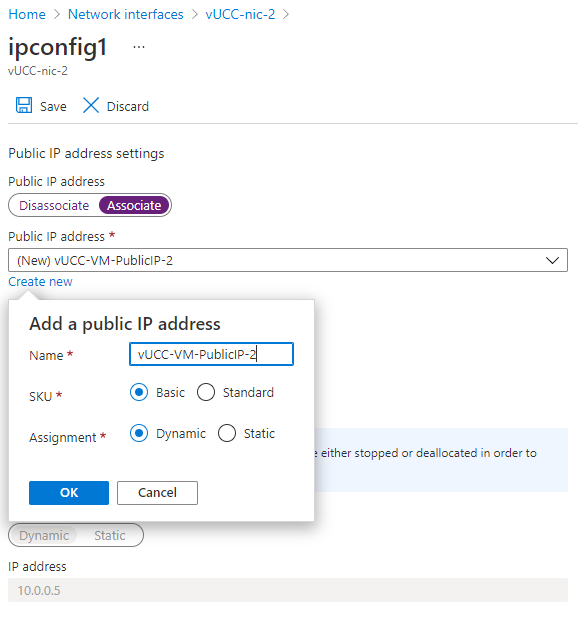Click the Discard X icon
This screenshot has width=578, height=617.
pyautogui.click(x=91, y=105)
